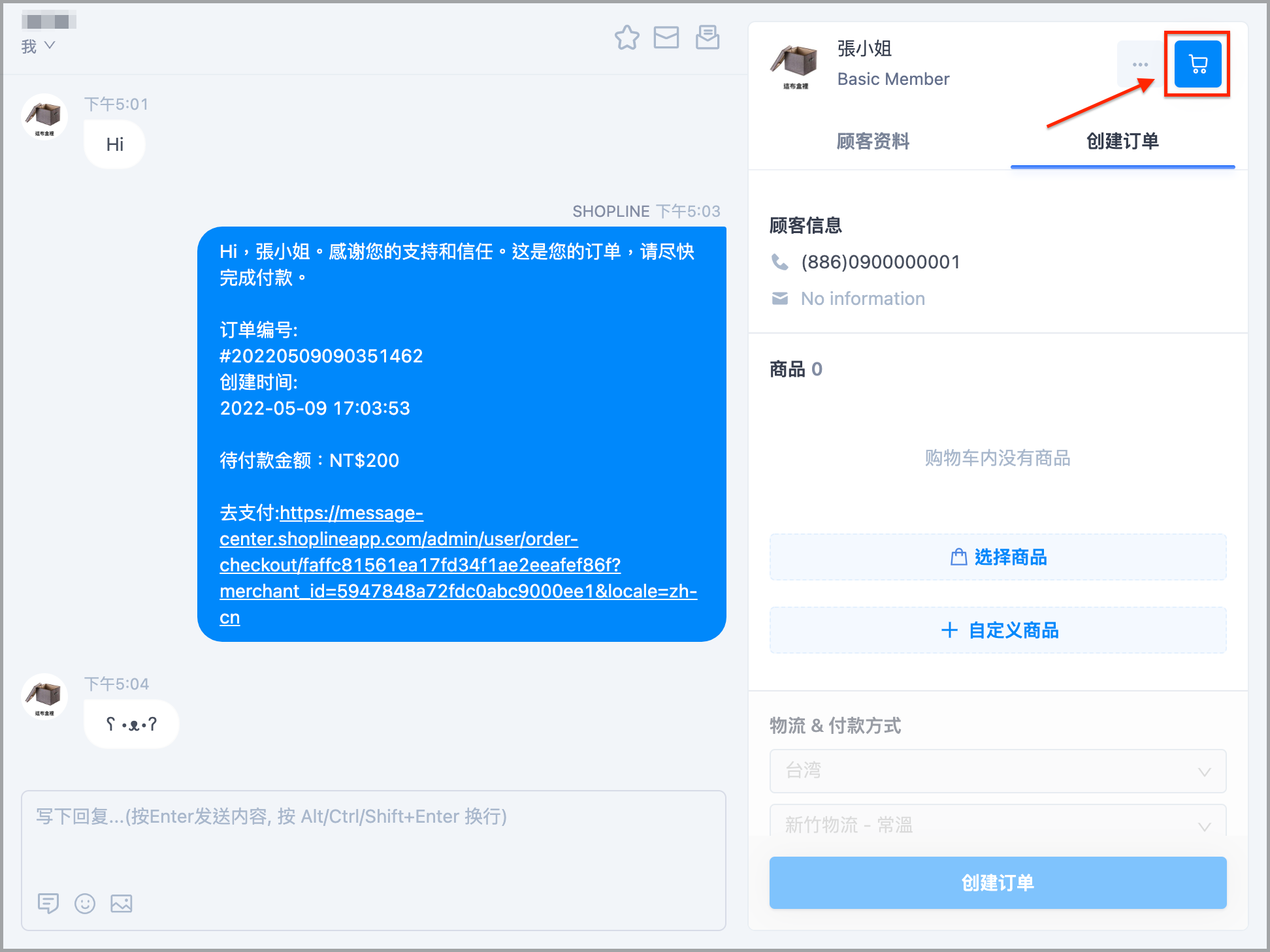Switch to the 顾客资料 tab
This screenshot has height=952, width=1270.
(873, 141)
